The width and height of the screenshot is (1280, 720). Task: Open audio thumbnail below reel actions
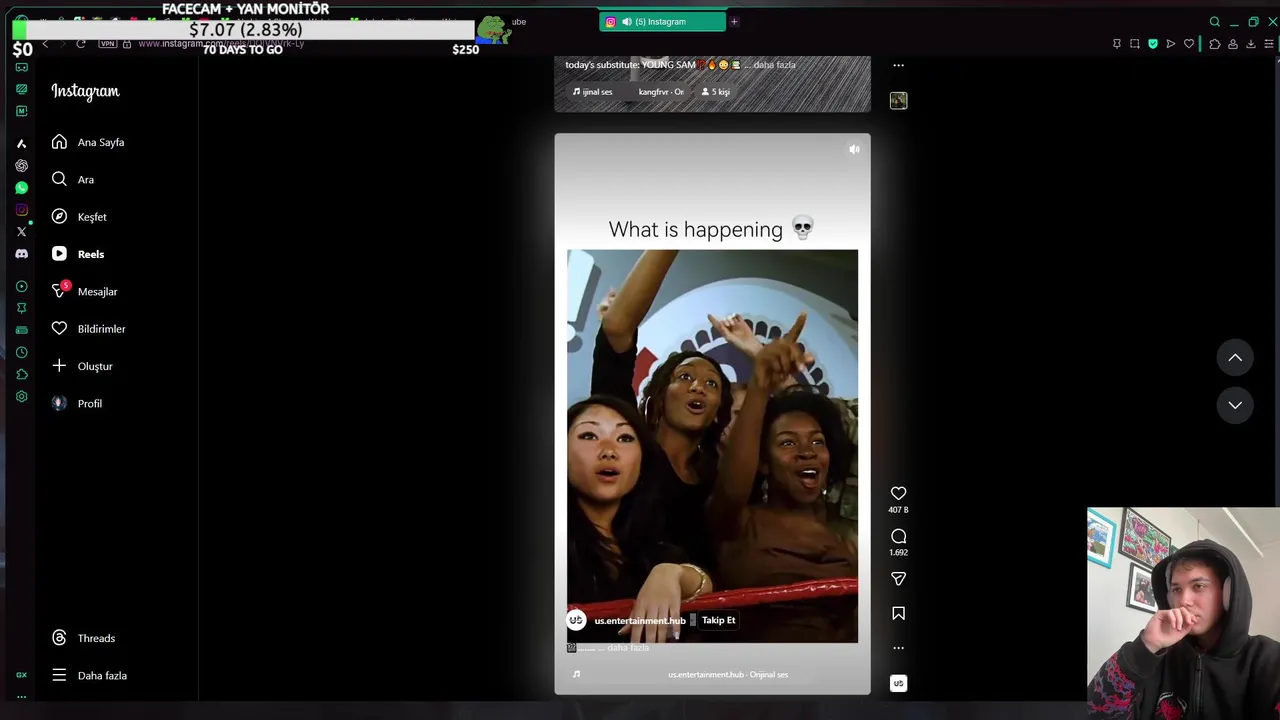point(898,684)
